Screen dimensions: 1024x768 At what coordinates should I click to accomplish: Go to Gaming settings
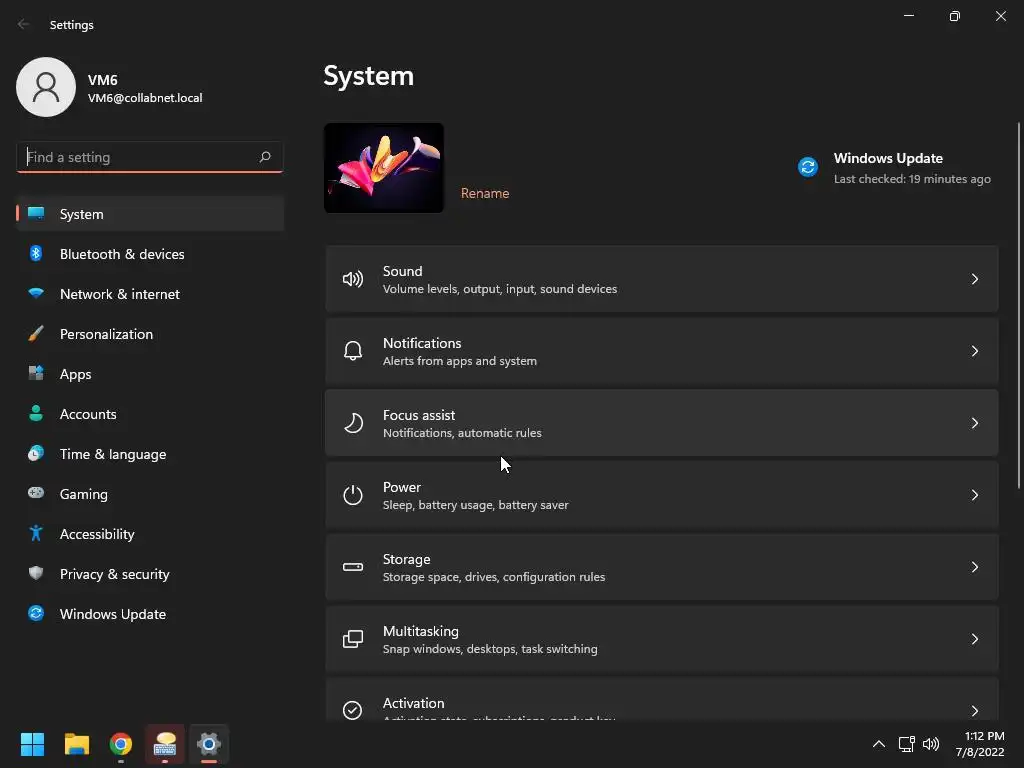tap(150, 493)
